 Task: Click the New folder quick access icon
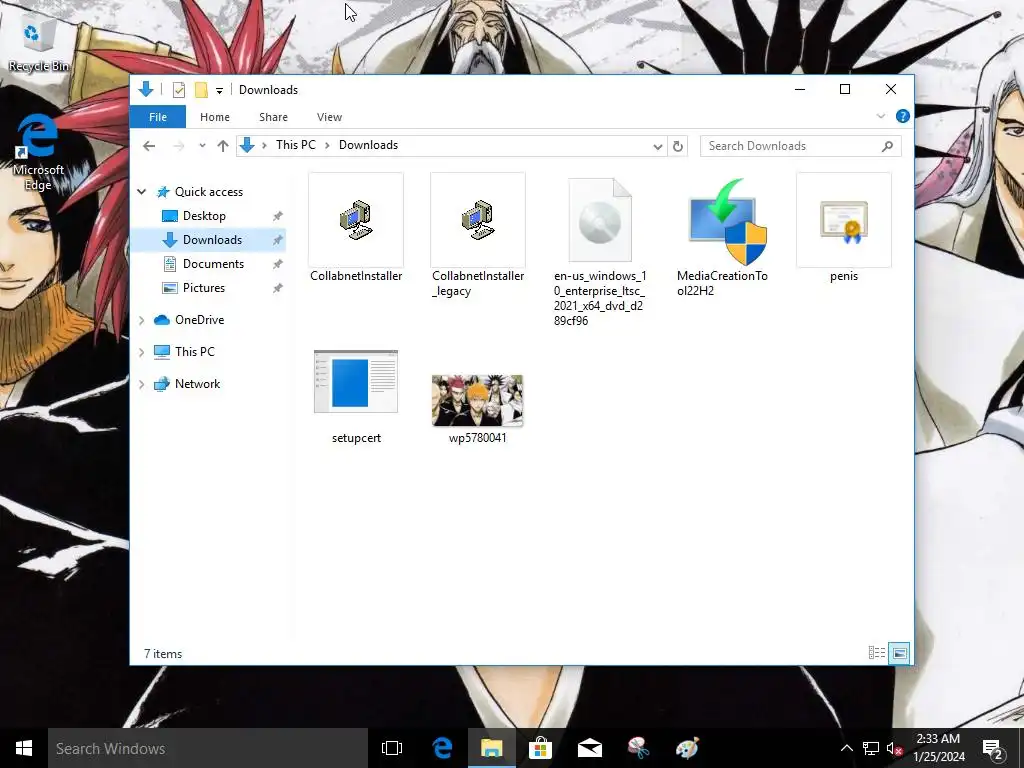[x=201, y=89]
